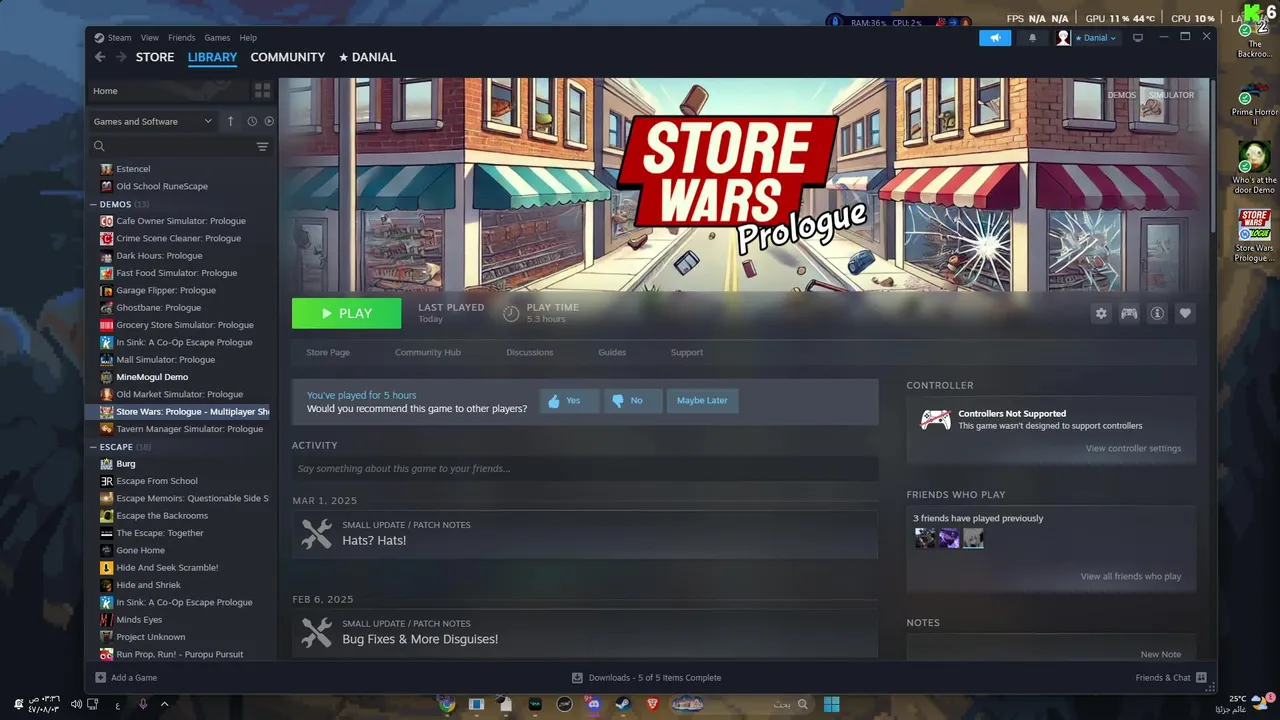Click the first friend avatar thumbnail
The height and width of the screenshot is (720, 1280).
click(925, 539)
